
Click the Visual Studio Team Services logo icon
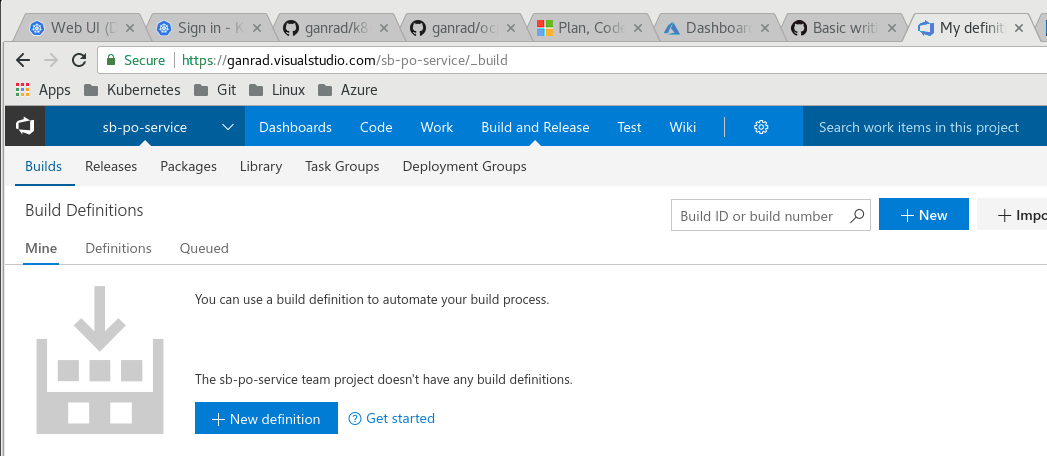point(25,126)
